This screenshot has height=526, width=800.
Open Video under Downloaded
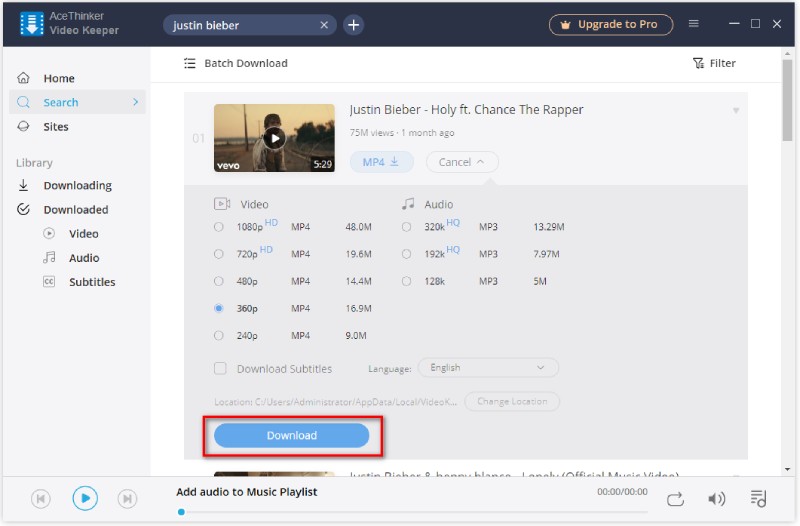[84, 234]
